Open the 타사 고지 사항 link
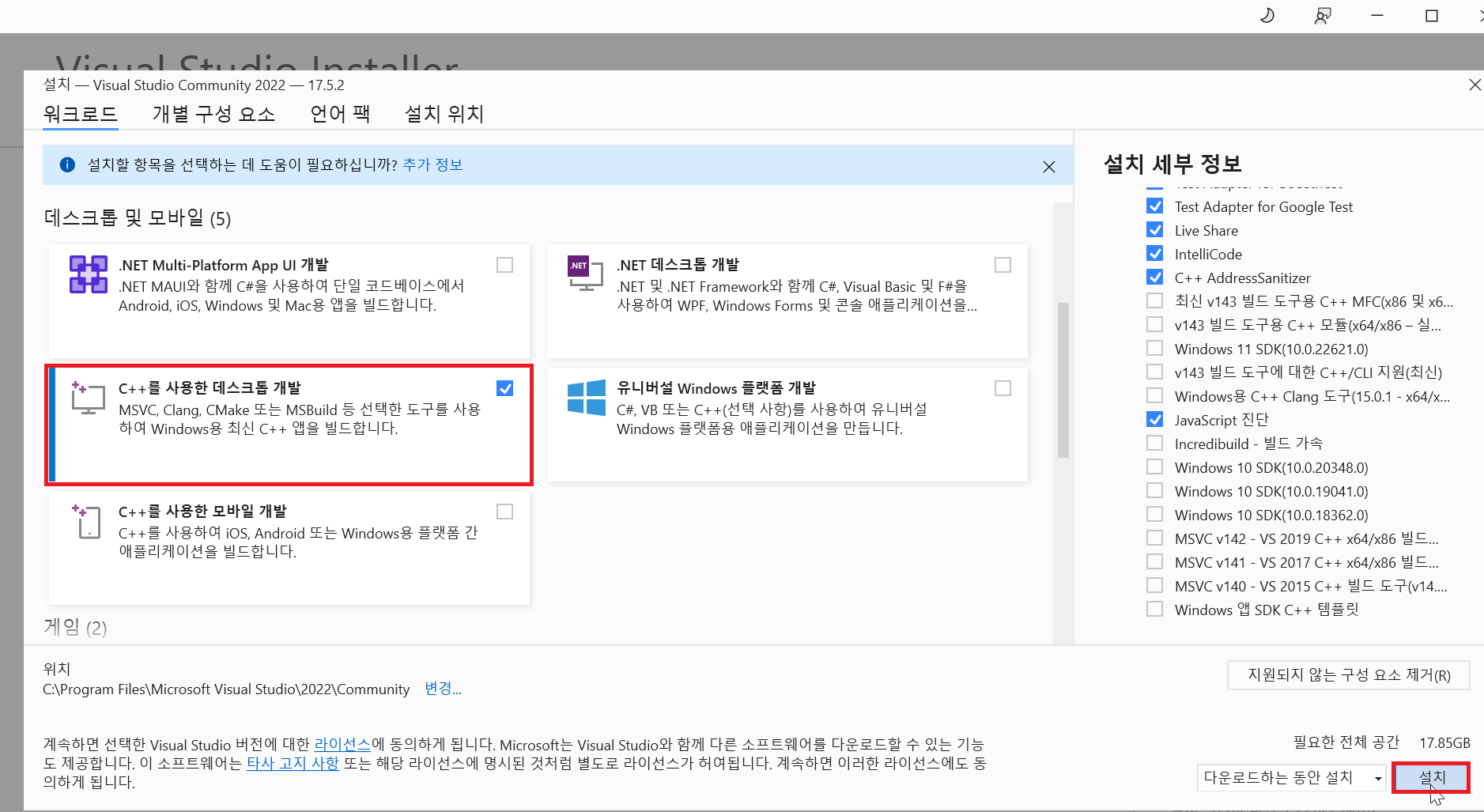The image size is (1484, 812). [x=293, y=763]
